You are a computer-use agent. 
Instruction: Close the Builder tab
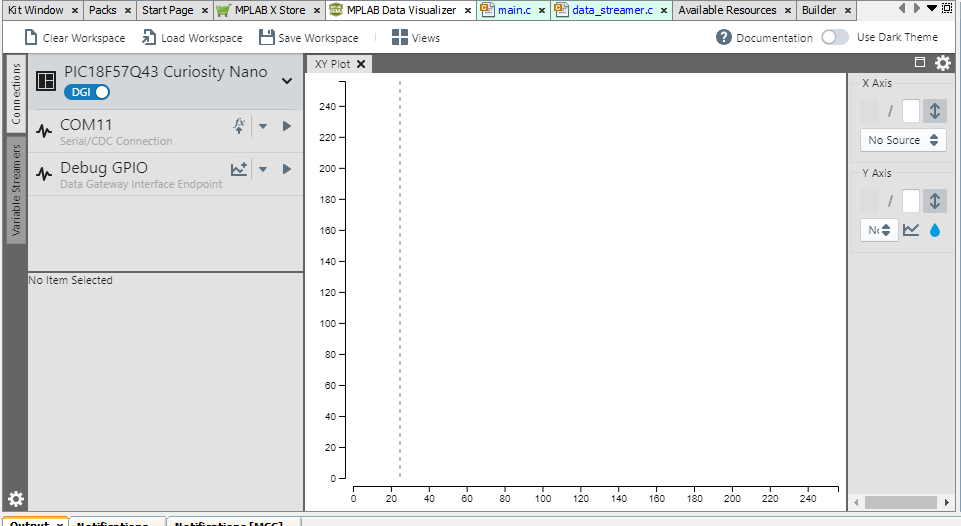coord(848,10)
